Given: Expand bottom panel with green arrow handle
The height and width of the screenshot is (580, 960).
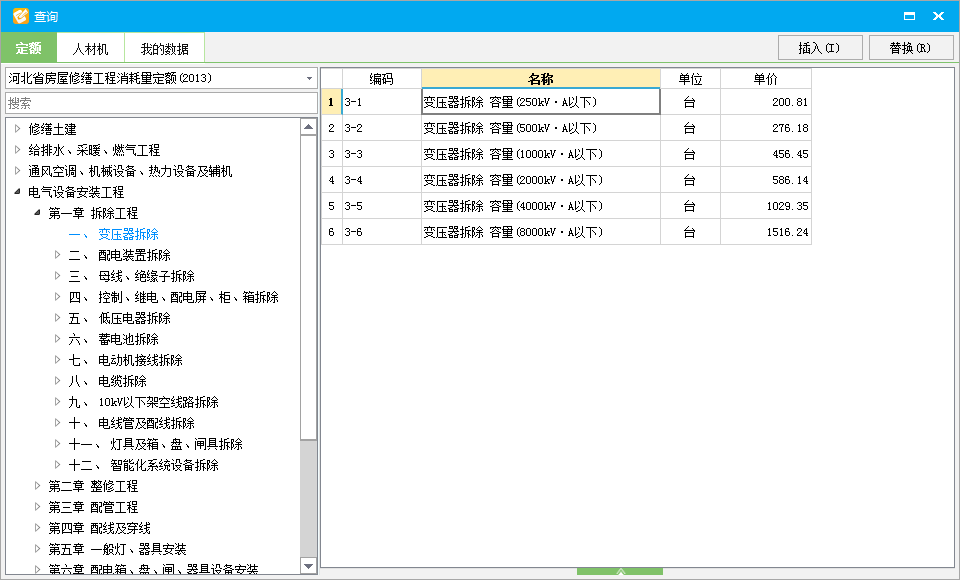Looking at the screenshot, I should tap(620, 571).
